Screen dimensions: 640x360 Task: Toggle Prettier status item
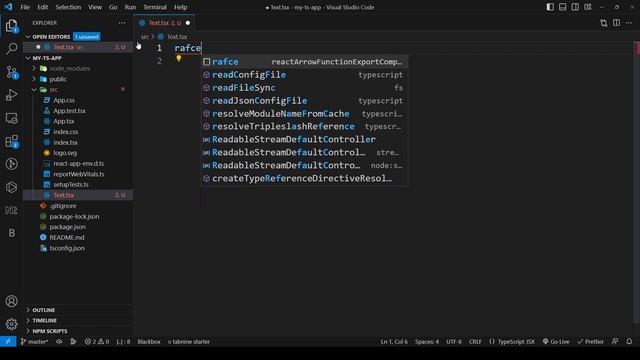[590, 342]
